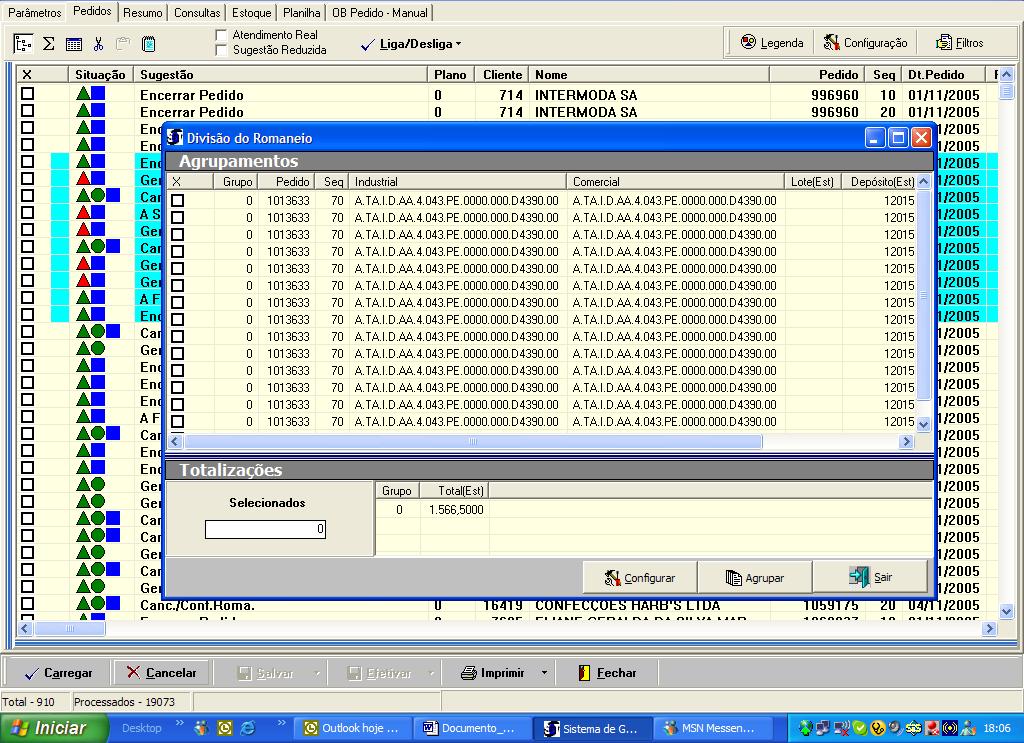Open the Filtros filter options
1024x743 pixels.
click(959, 43)
